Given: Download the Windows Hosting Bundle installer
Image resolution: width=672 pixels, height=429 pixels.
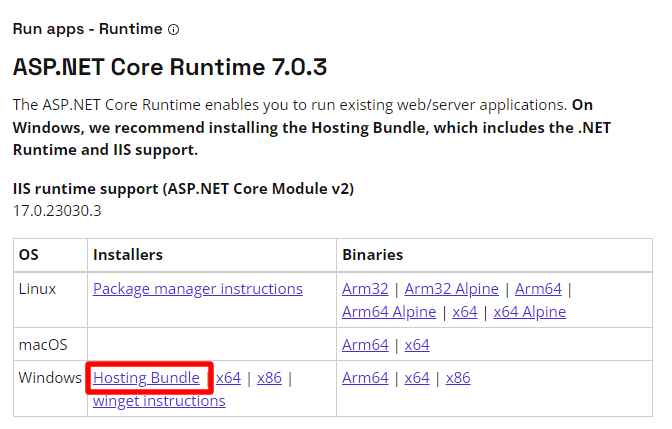Looking at the screenshot, I should click(x=146, y=378).
